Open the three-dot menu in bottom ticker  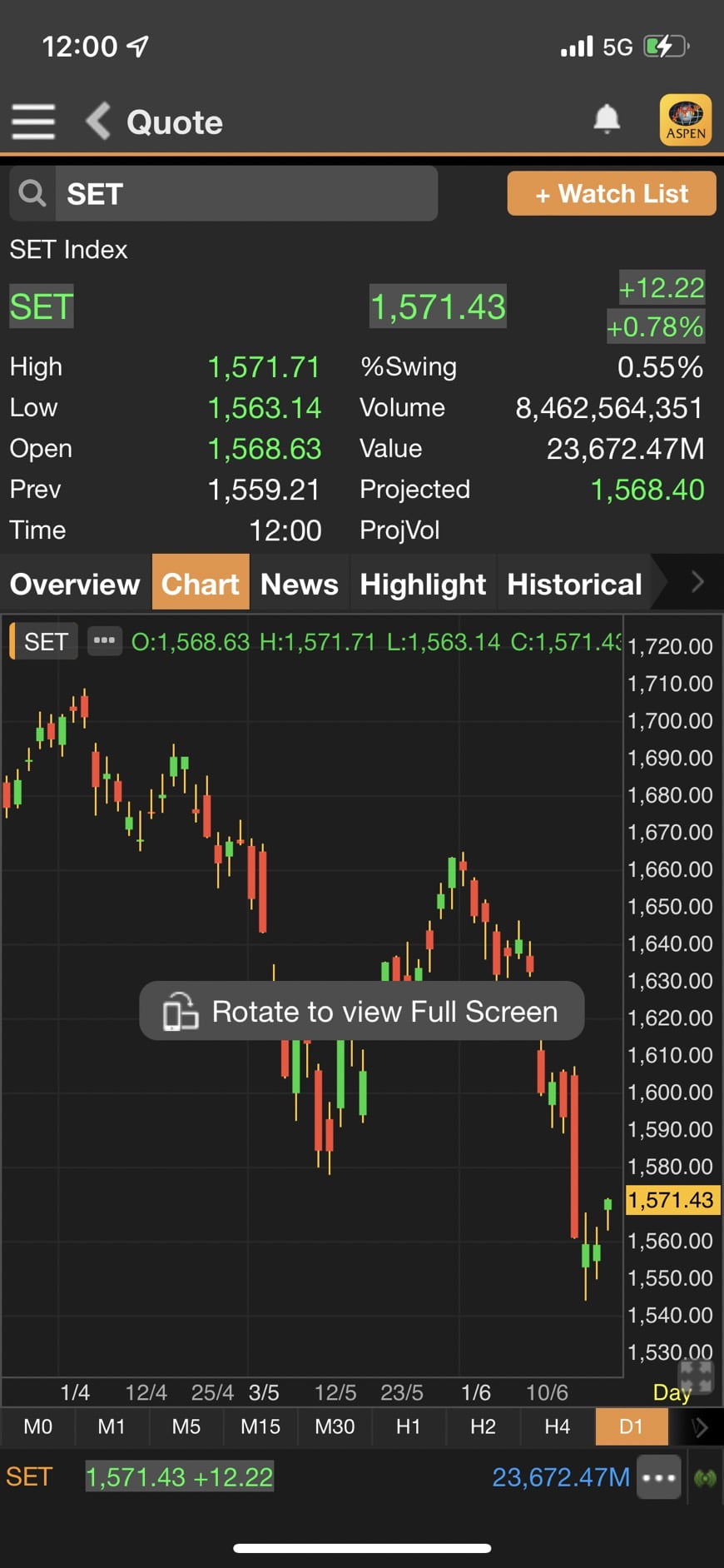coord(658,1478)
